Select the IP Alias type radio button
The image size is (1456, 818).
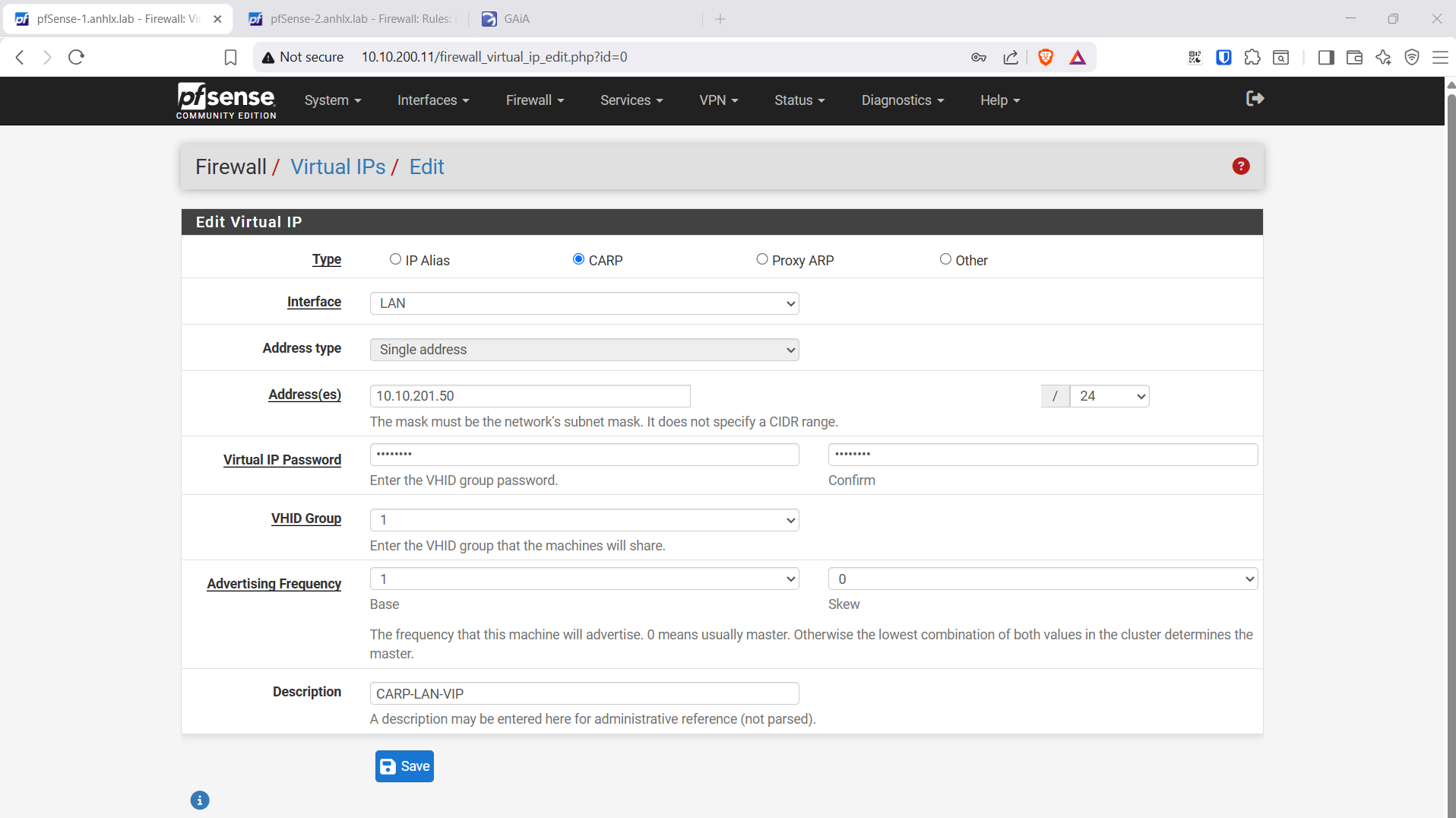pos(395,259)
